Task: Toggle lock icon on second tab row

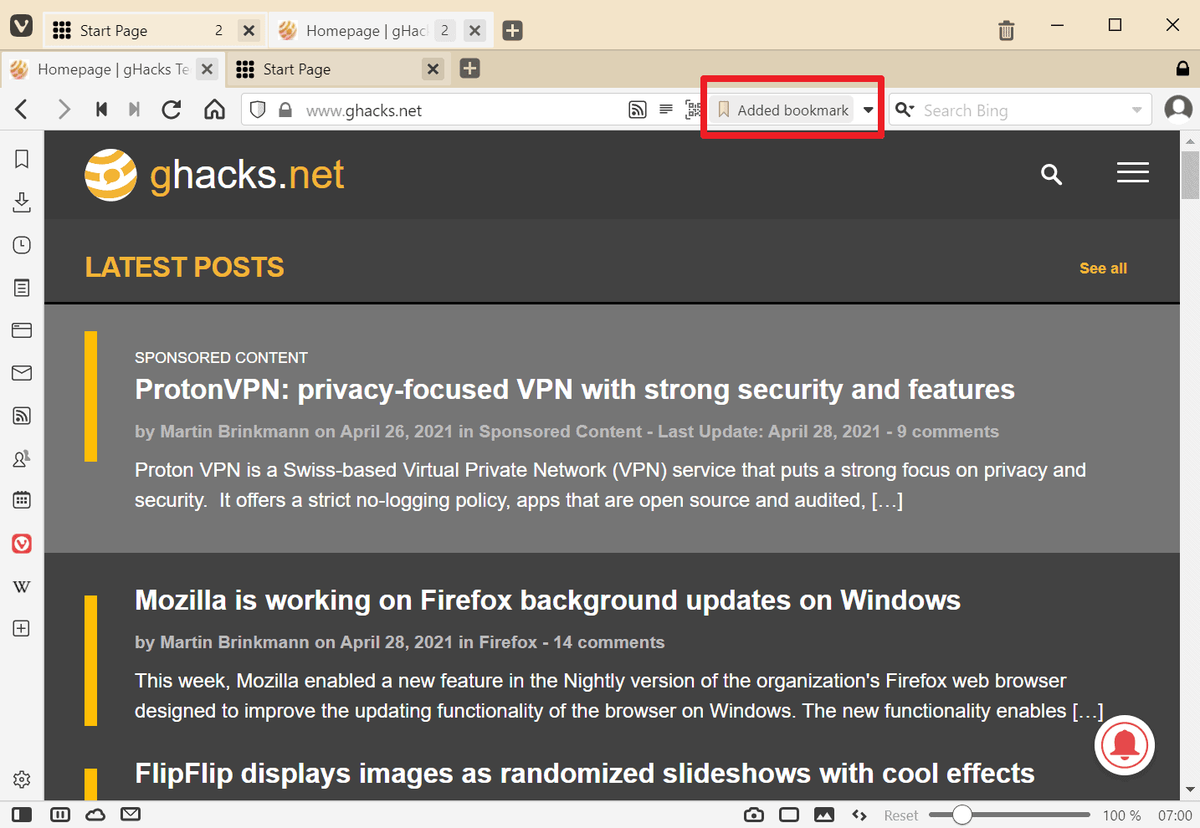Action: [x=1183, y=69]
